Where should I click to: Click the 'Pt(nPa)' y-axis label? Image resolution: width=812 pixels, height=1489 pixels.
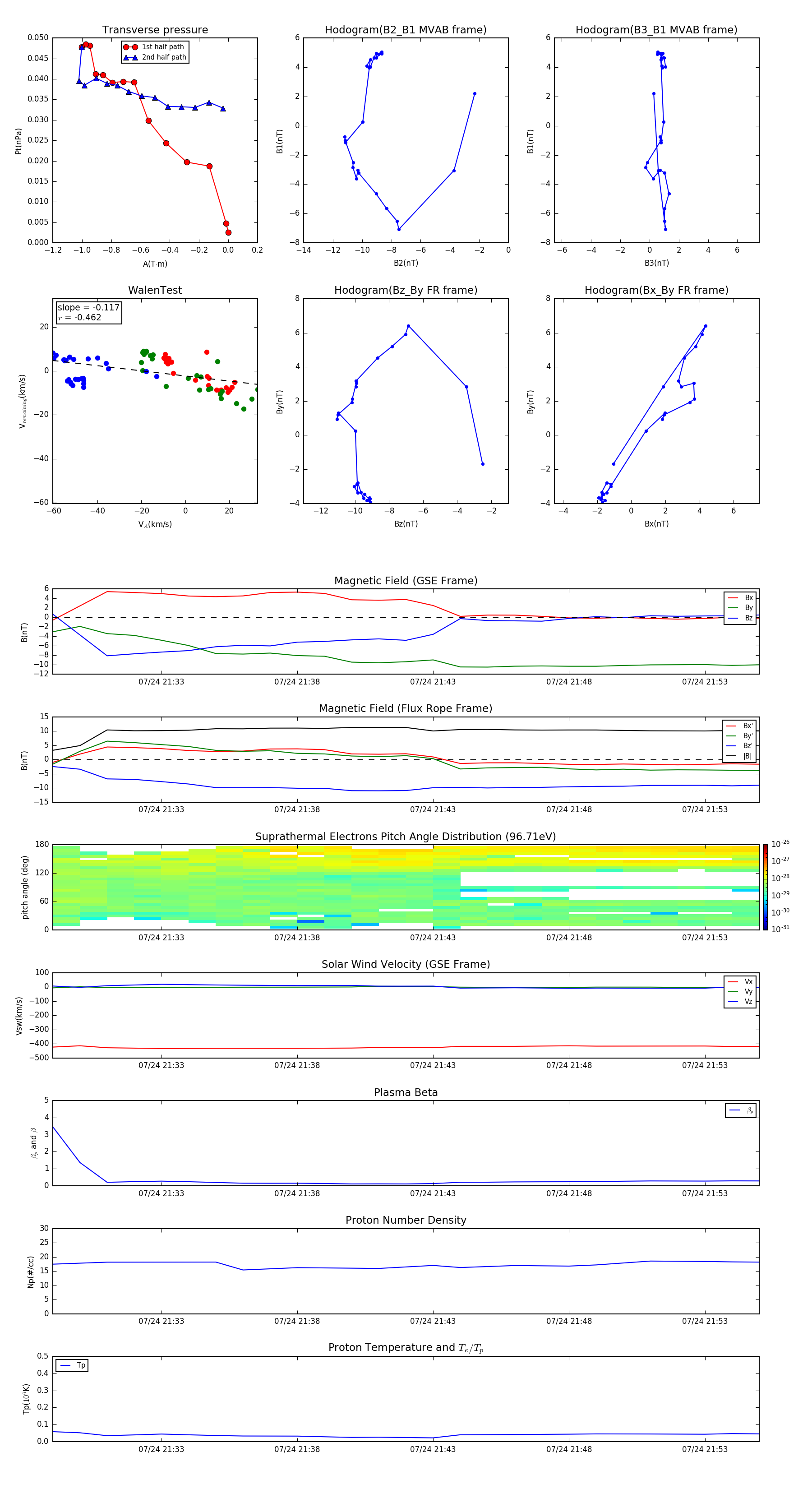coord(18,140)
